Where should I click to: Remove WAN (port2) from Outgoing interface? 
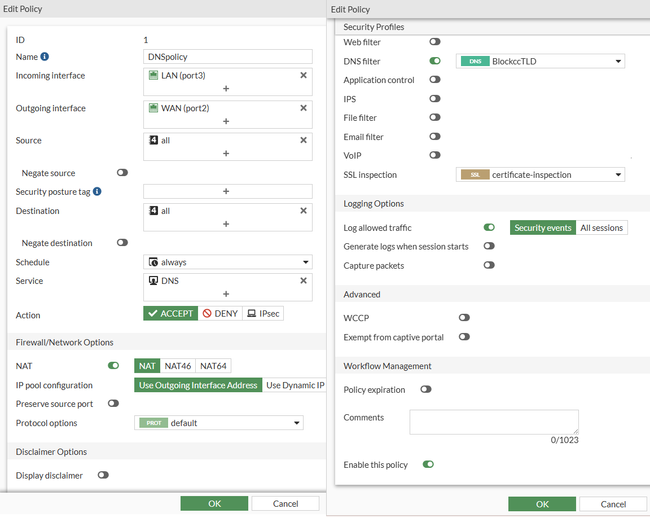pyautogui.click(x=303, y=107)
